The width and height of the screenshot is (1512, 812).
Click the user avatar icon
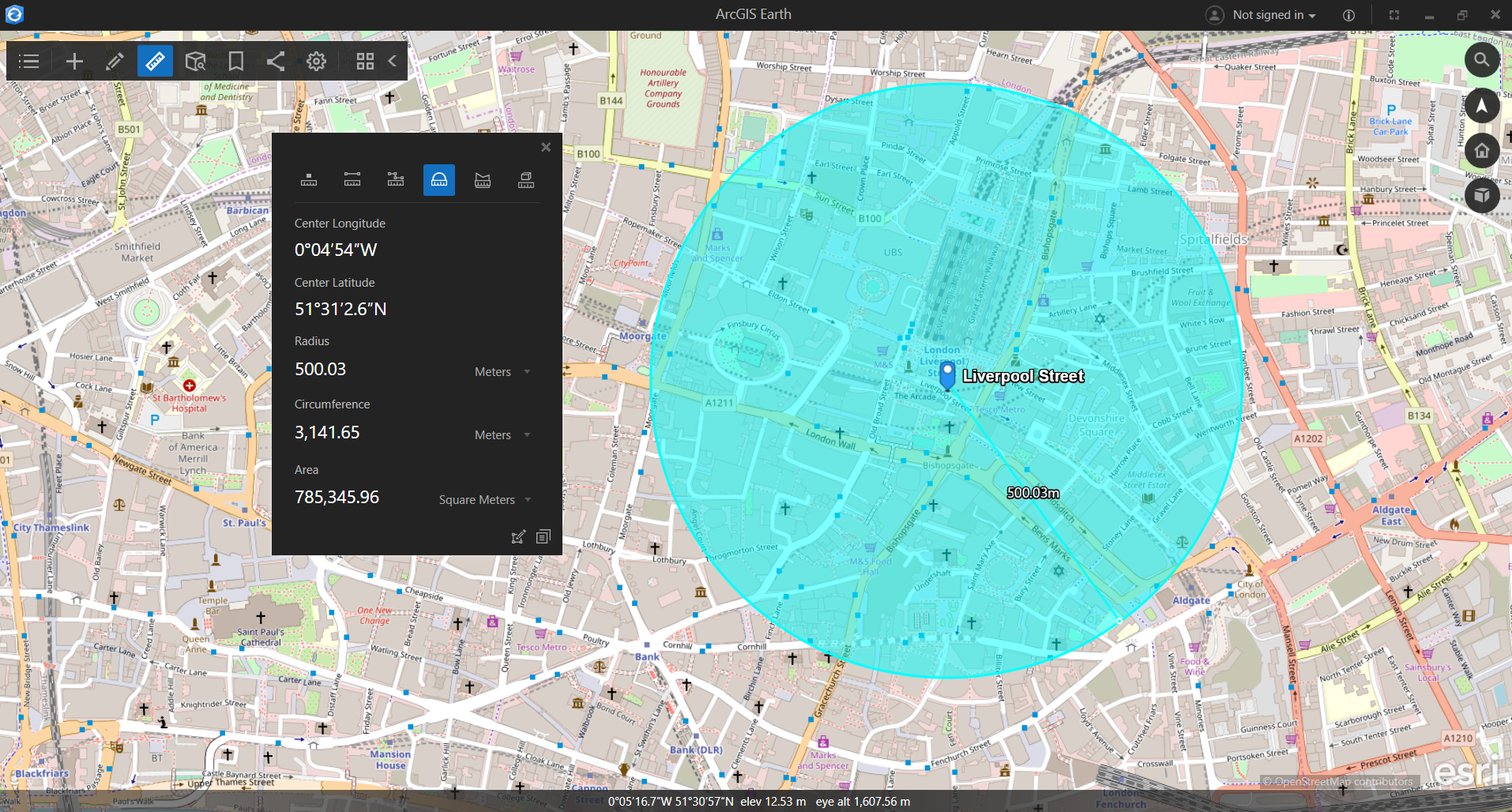(1214, 15)
